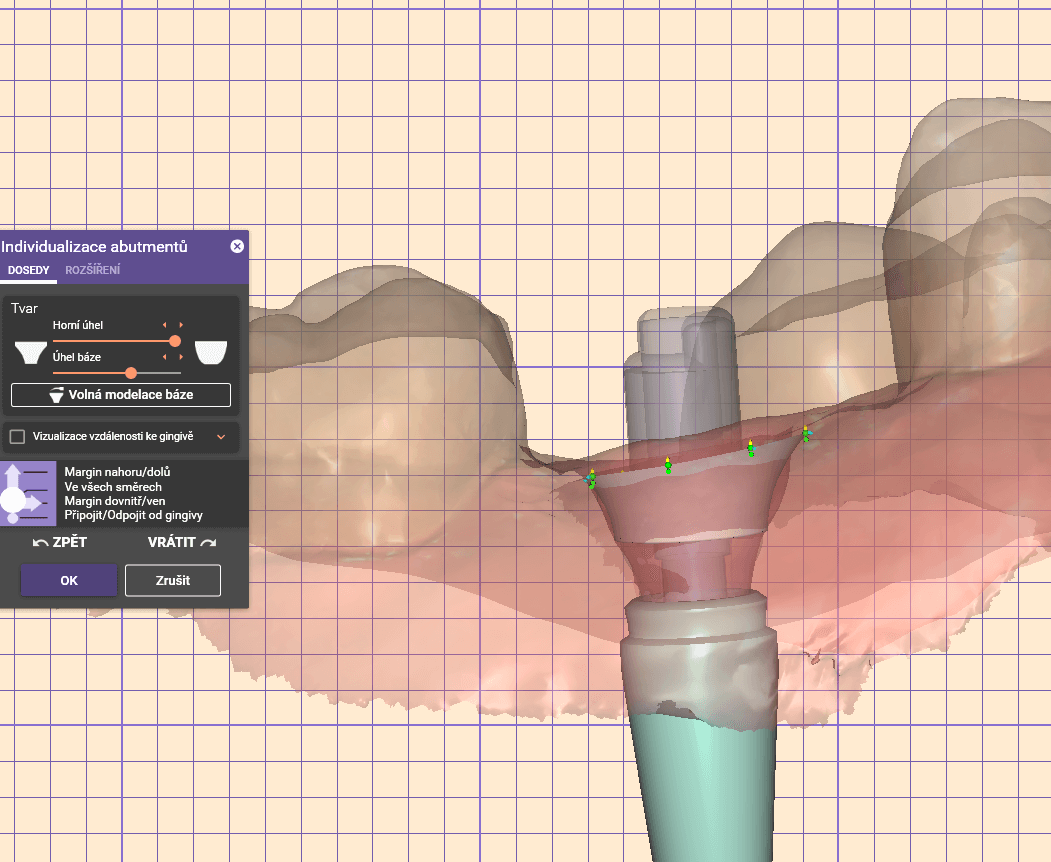The height and width of the screenshot is (862, 1051).
Task: Decrease Horní úhel with left arrow
Action: tap(166, 325)
